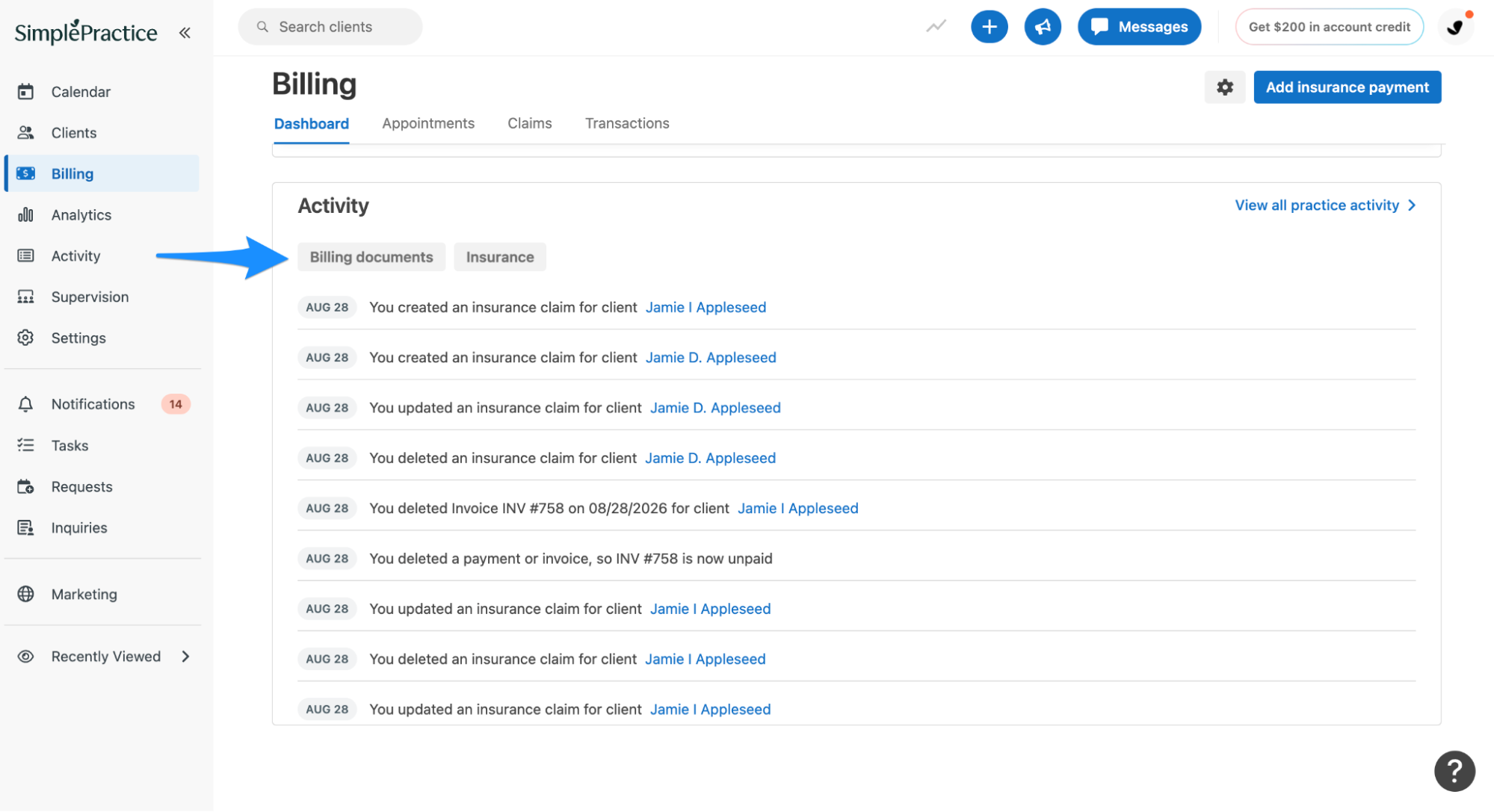
Task: Switch to the Transactions tab
Action: click(626, 123)
